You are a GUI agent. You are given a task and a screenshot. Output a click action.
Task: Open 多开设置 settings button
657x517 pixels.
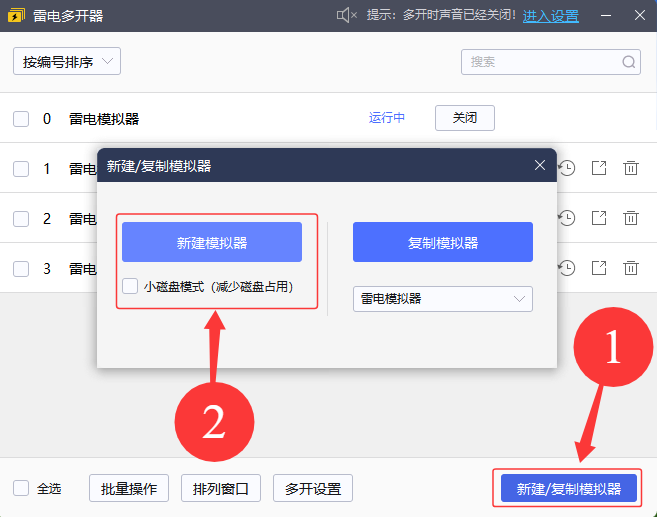pos(313,488)
